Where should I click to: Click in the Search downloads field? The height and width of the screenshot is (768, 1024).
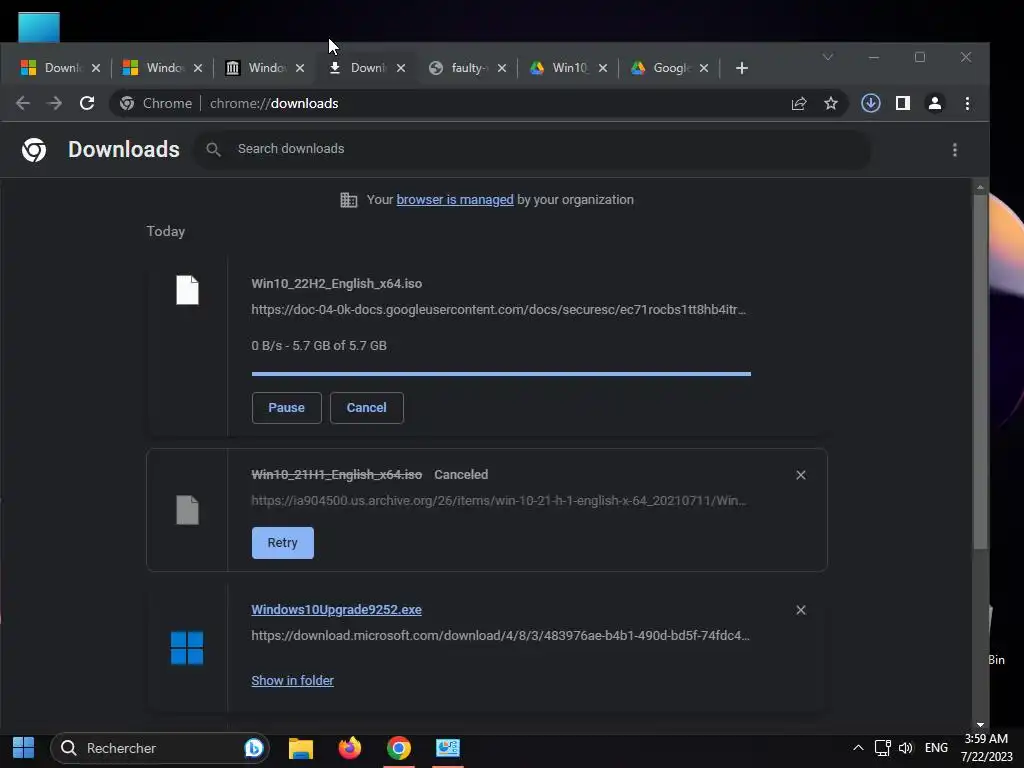(532, 149)
